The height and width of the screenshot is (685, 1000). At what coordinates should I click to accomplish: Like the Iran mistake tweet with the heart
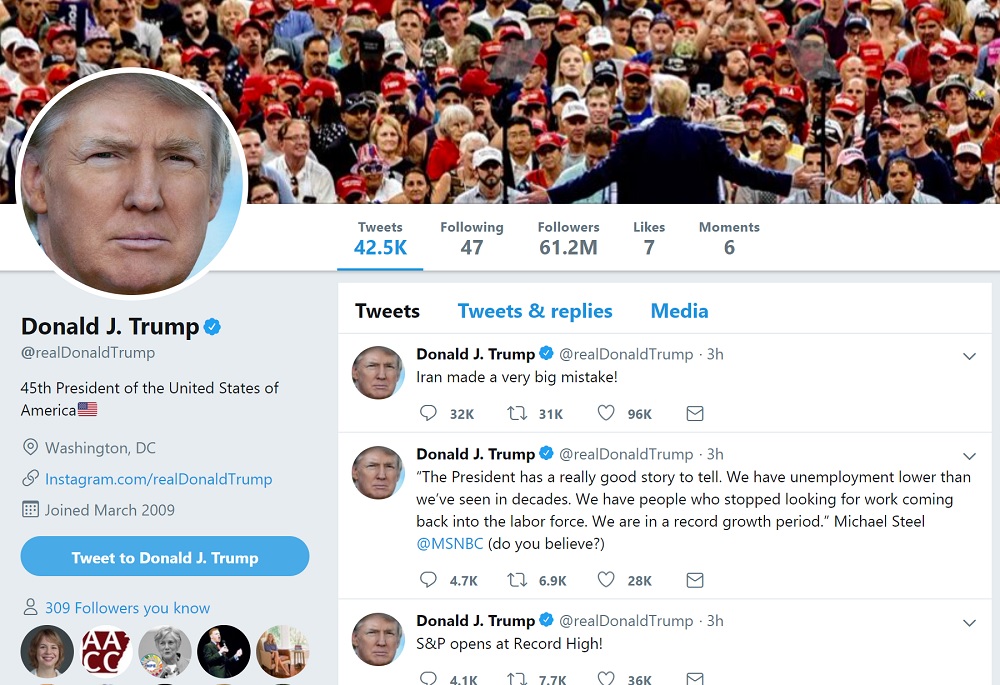(606, 413)
